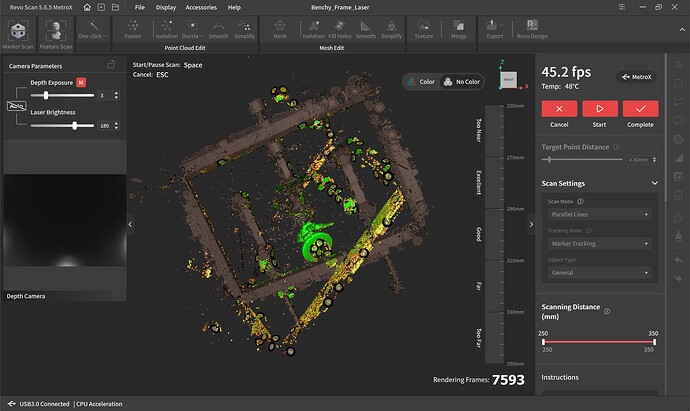Cancel the current scan

click(559, 109)
